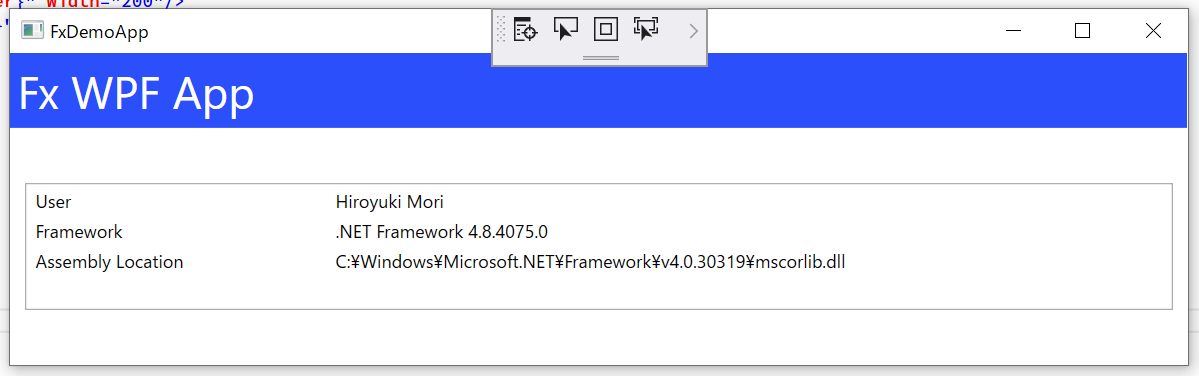1199x376 pixels.
Task: Close the FxDemoApp window
Action: coord(1153,31)
